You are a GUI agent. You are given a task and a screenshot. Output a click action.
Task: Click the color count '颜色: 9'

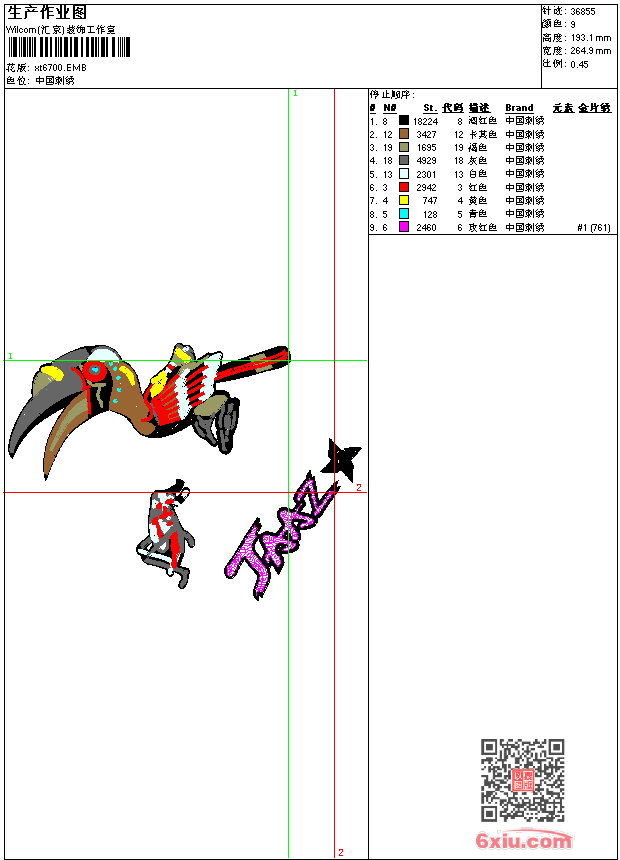(559, 25)
